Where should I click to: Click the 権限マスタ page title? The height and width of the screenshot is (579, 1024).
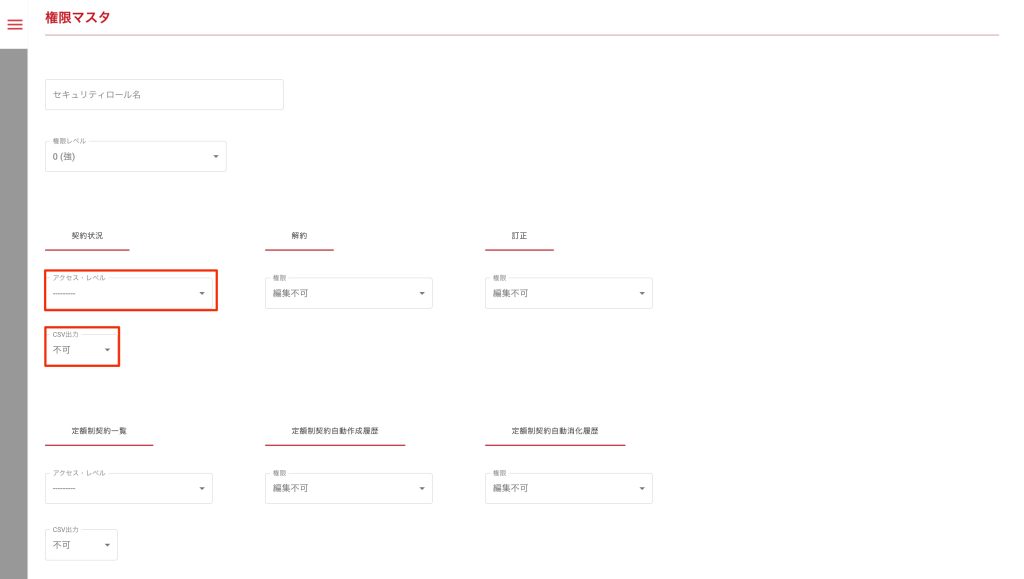coord(78,17)
